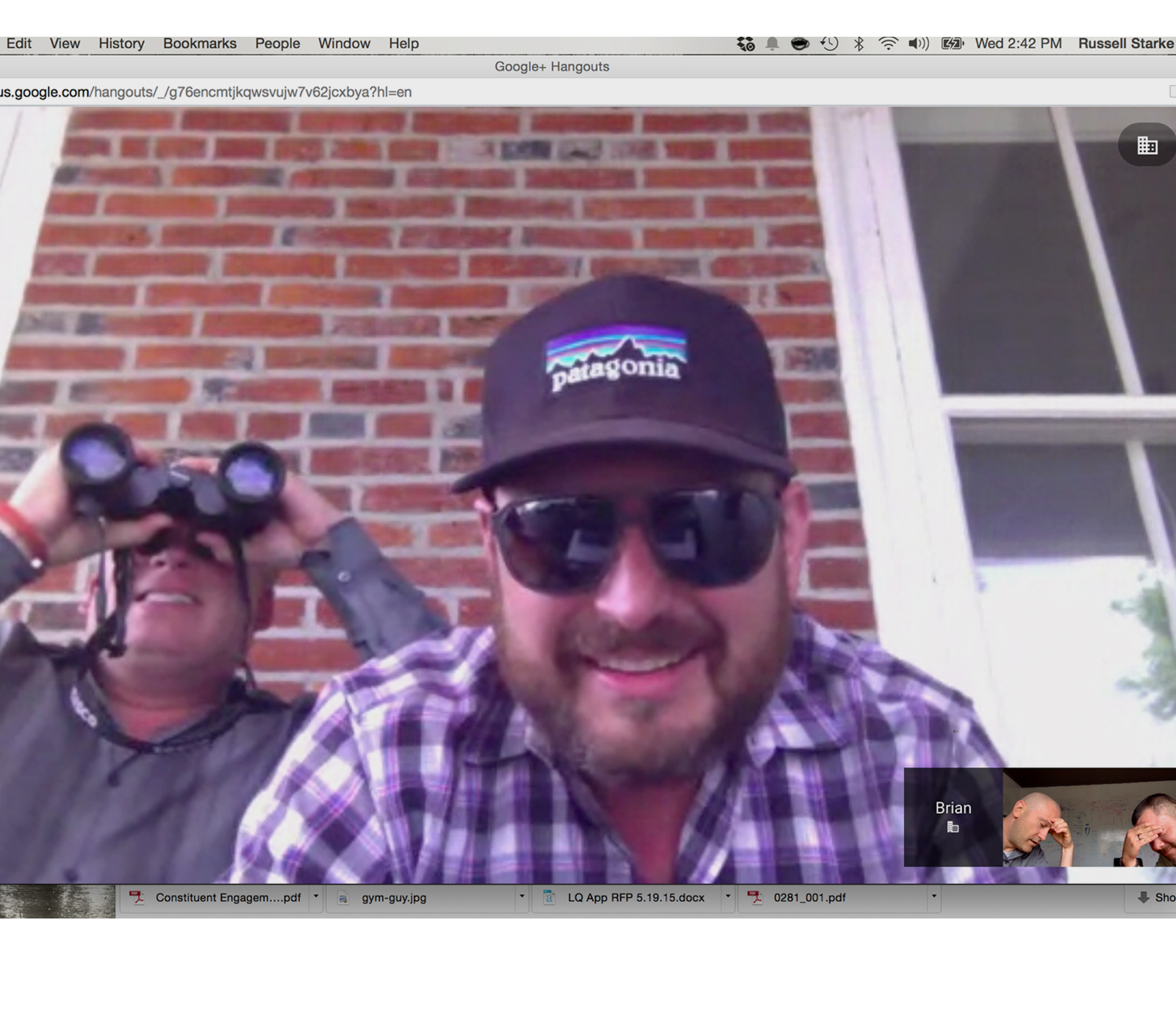
Task: Open the Bookmarks menu
Action: (x=200, y=44)
